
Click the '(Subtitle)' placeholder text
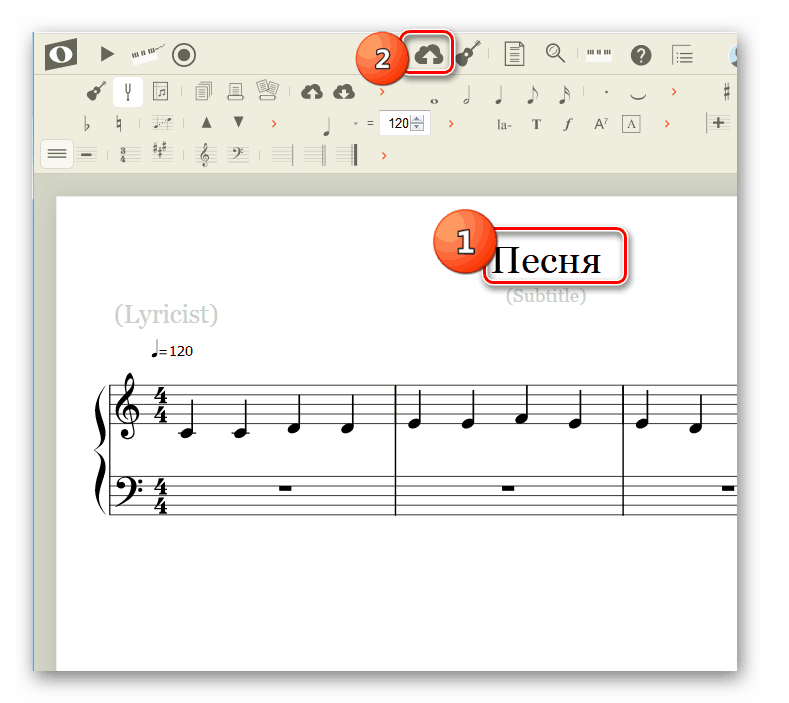pos(546,295)
